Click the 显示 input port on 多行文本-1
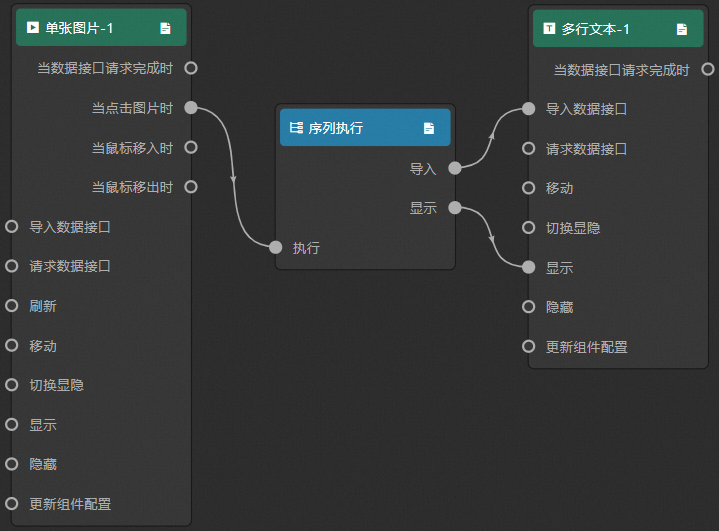 (x=529, y=267)
